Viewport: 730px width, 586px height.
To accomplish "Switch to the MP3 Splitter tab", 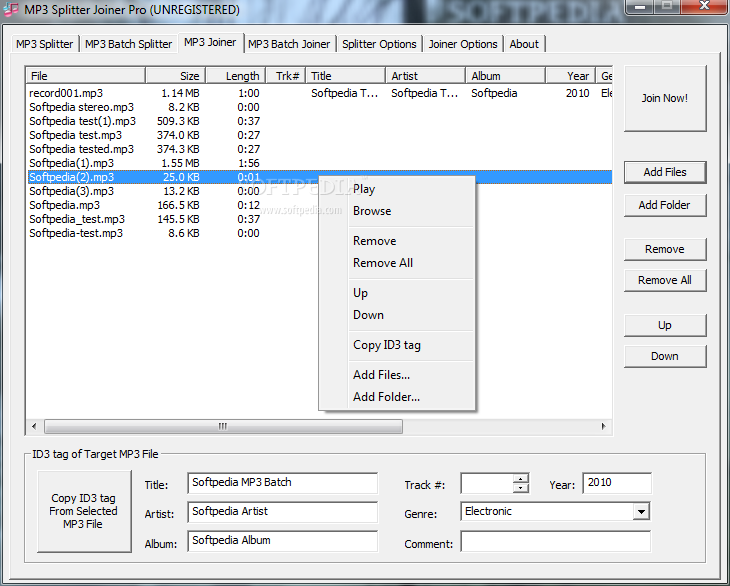I will pyautogui.click(x=44, y=44).
